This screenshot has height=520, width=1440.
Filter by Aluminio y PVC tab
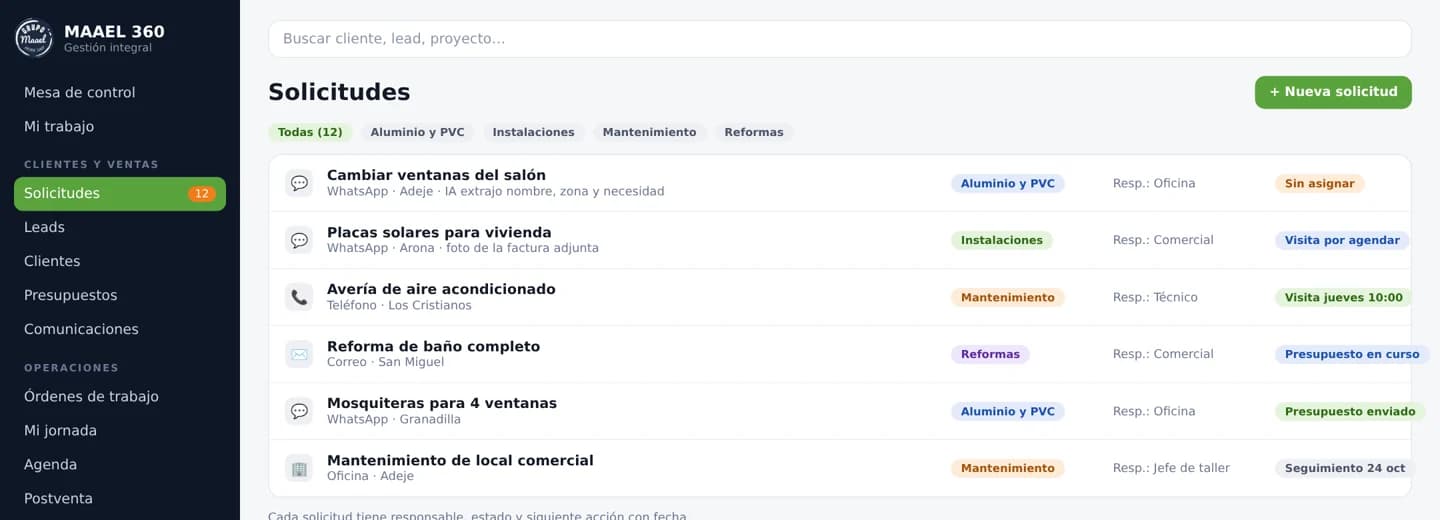pos(418,132)
